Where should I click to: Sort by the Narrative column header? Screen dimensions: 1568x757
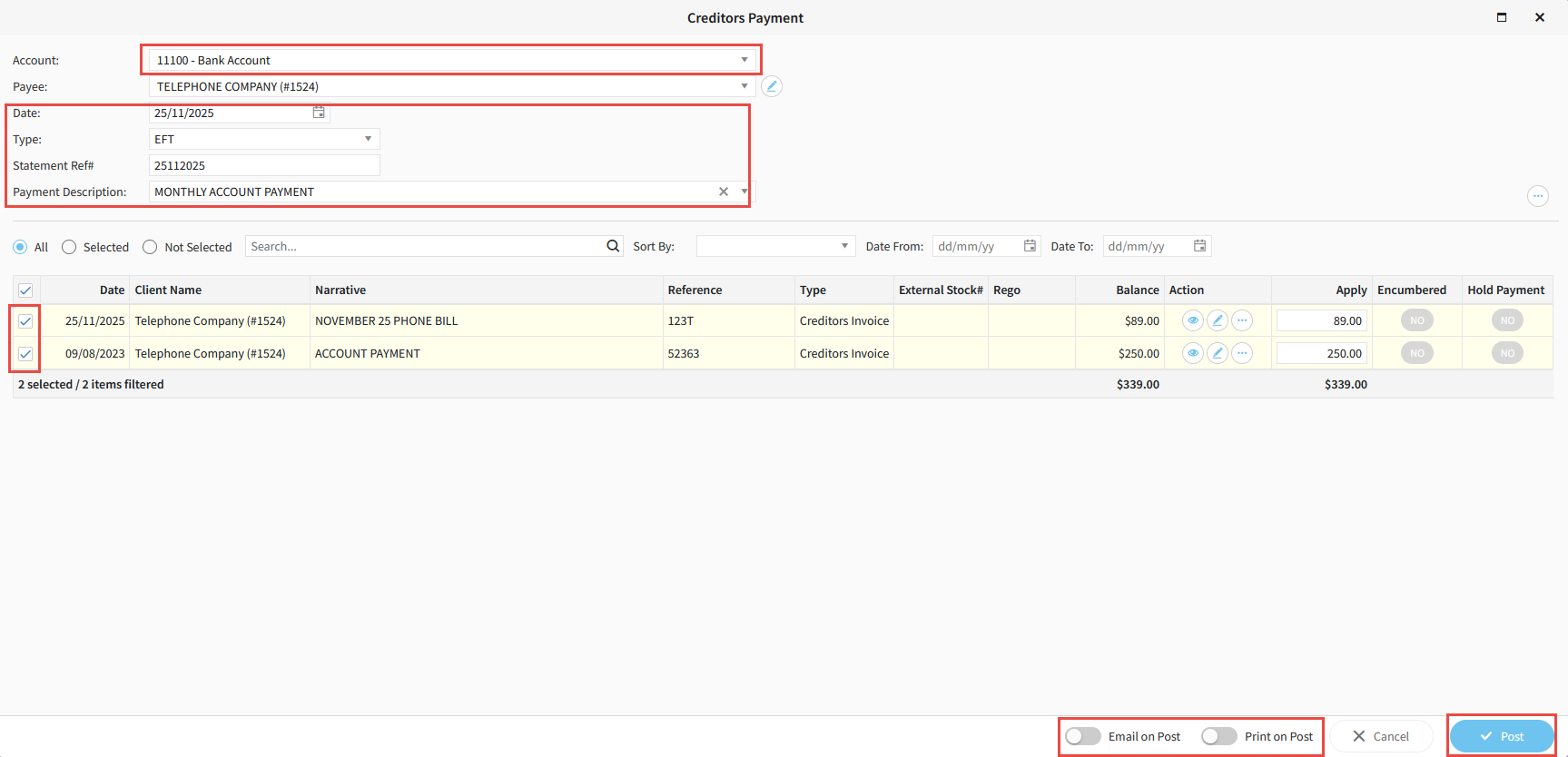click(x=340, y=290)
